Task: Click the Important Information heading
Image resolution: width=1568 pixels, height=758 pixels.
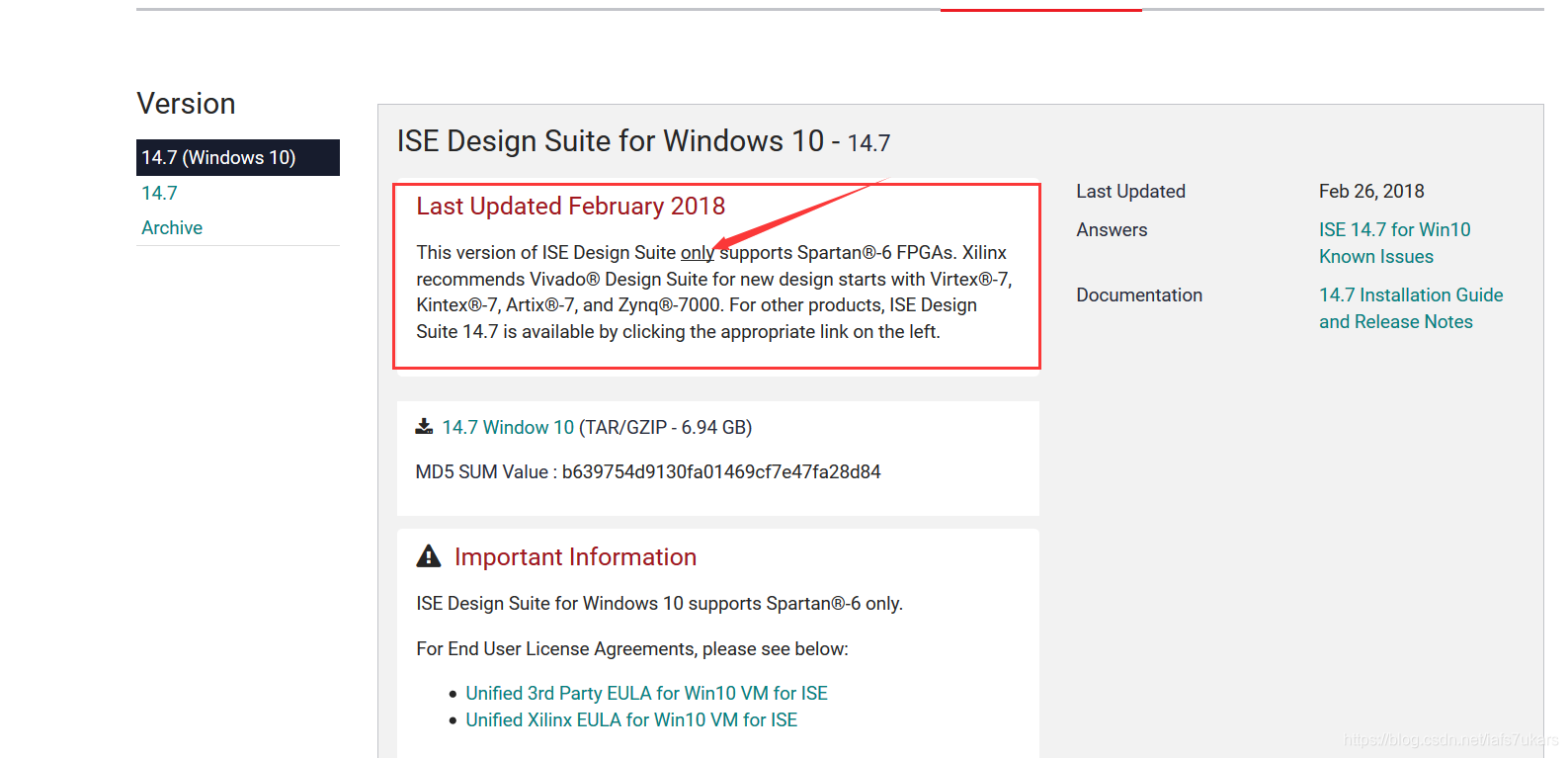Action: pyautogui.click(x=575, y=556)
